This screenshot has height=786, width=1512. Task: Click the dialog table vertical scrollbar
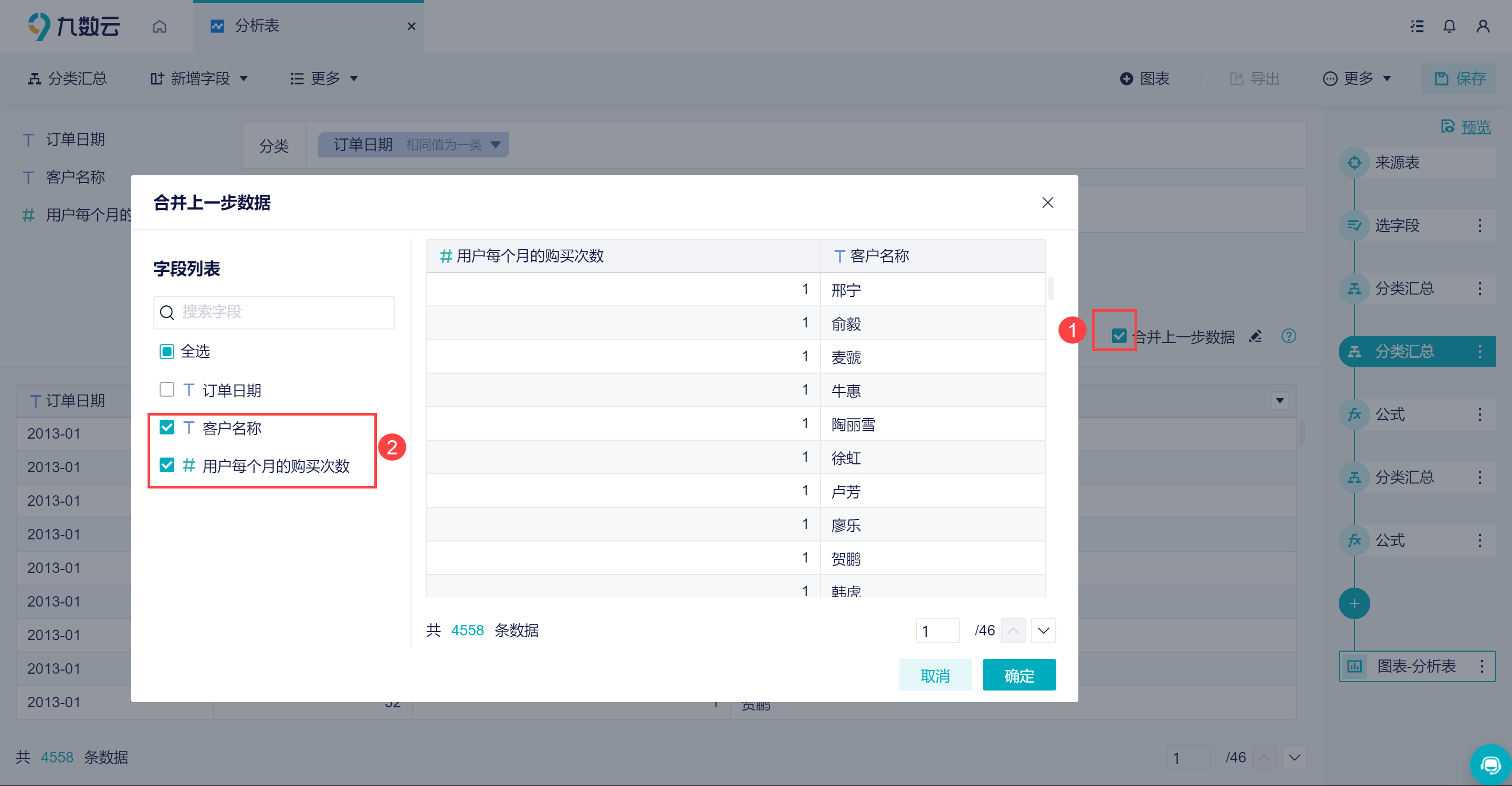(1051, 288)
